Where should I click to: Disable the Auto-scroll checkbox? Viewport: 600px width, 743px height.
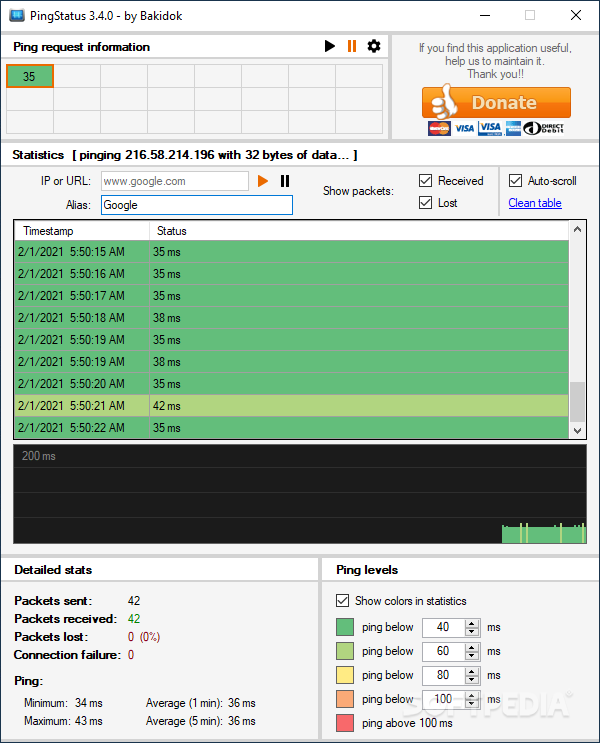point(515,181)
